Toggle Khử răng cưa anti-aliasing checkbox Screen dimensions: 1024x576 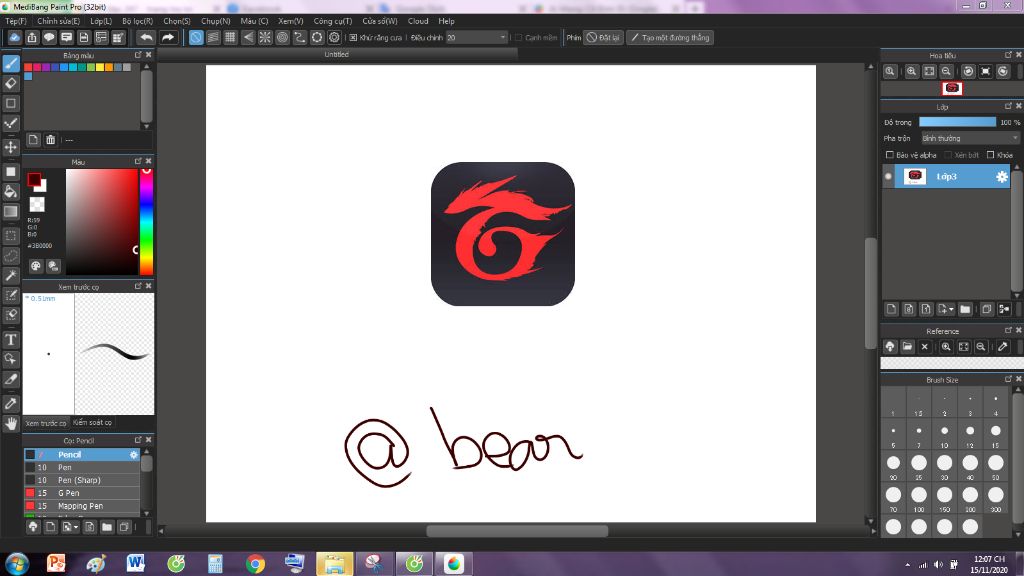tap(353, 38)
